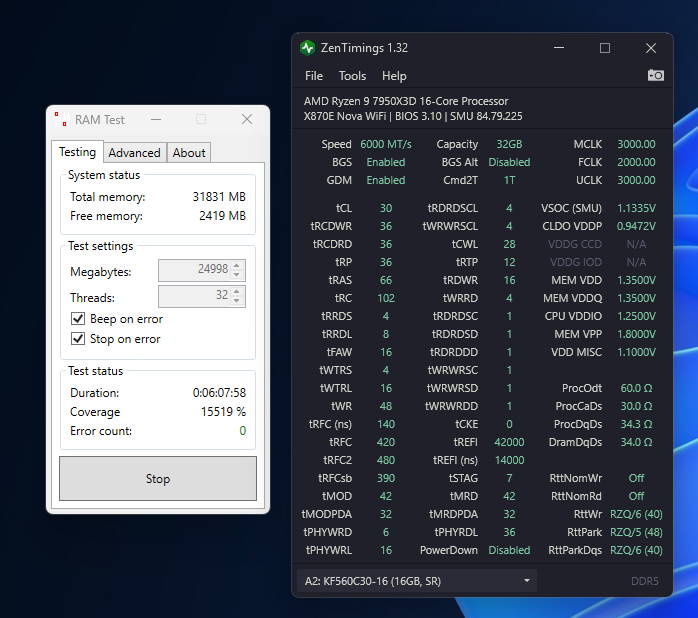Click the tRAS value 66
Image resolution: width=698 pixels, height=618 pixels.
[386, 280]
